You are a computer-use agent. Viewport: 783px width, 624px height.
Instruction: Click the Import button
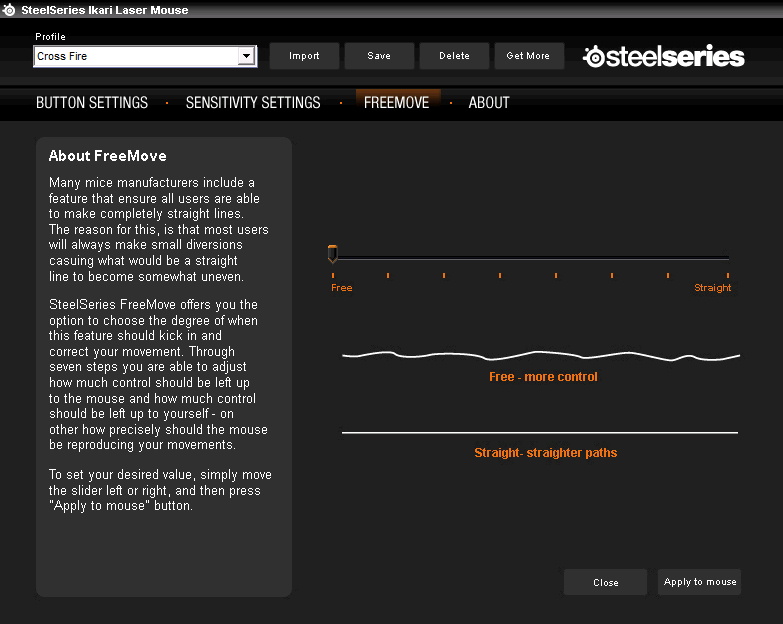click(304, 56)
